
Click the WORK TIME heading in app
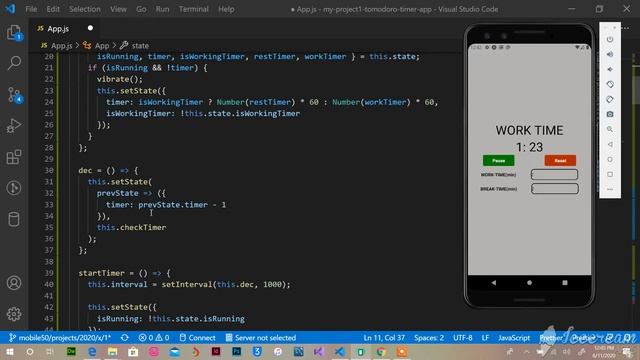[x=529, y=130]
